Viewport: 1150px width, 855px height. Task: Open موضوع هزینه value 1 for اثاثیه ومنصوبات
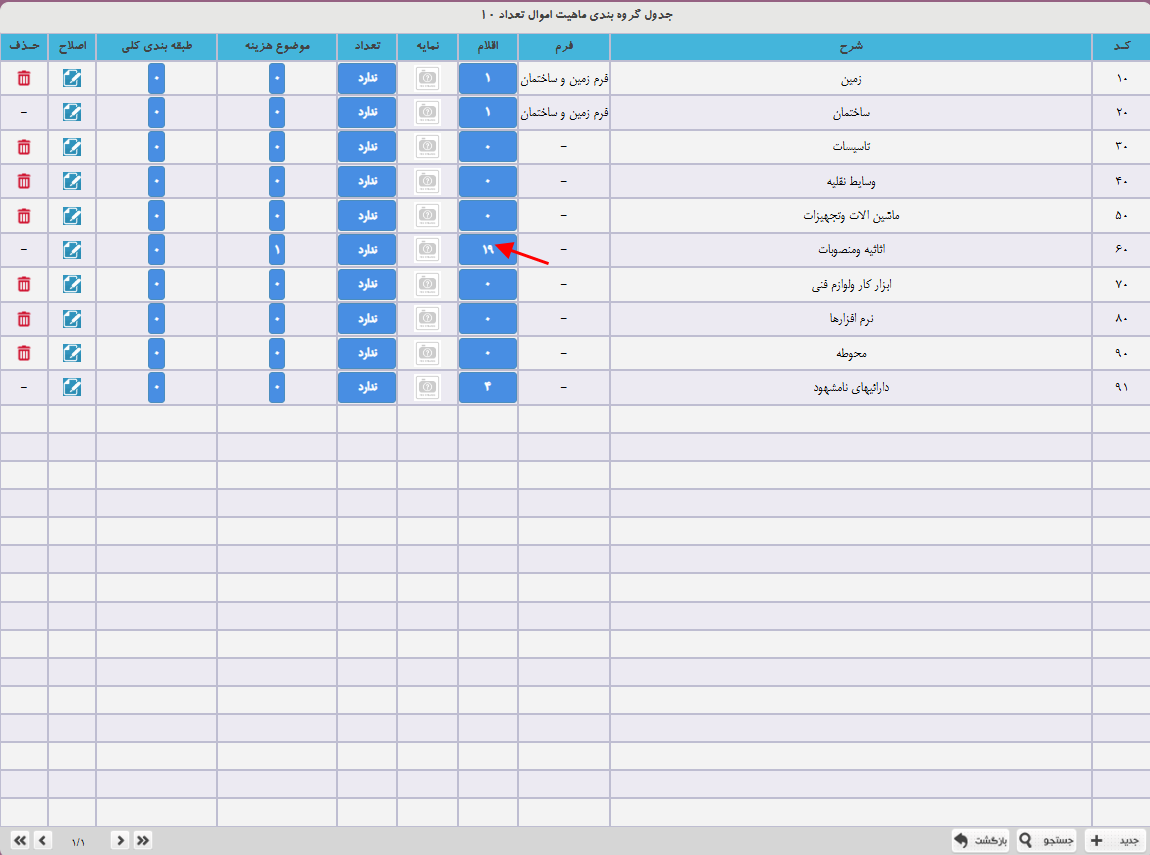pyautogui.click(x=277, y=250)
